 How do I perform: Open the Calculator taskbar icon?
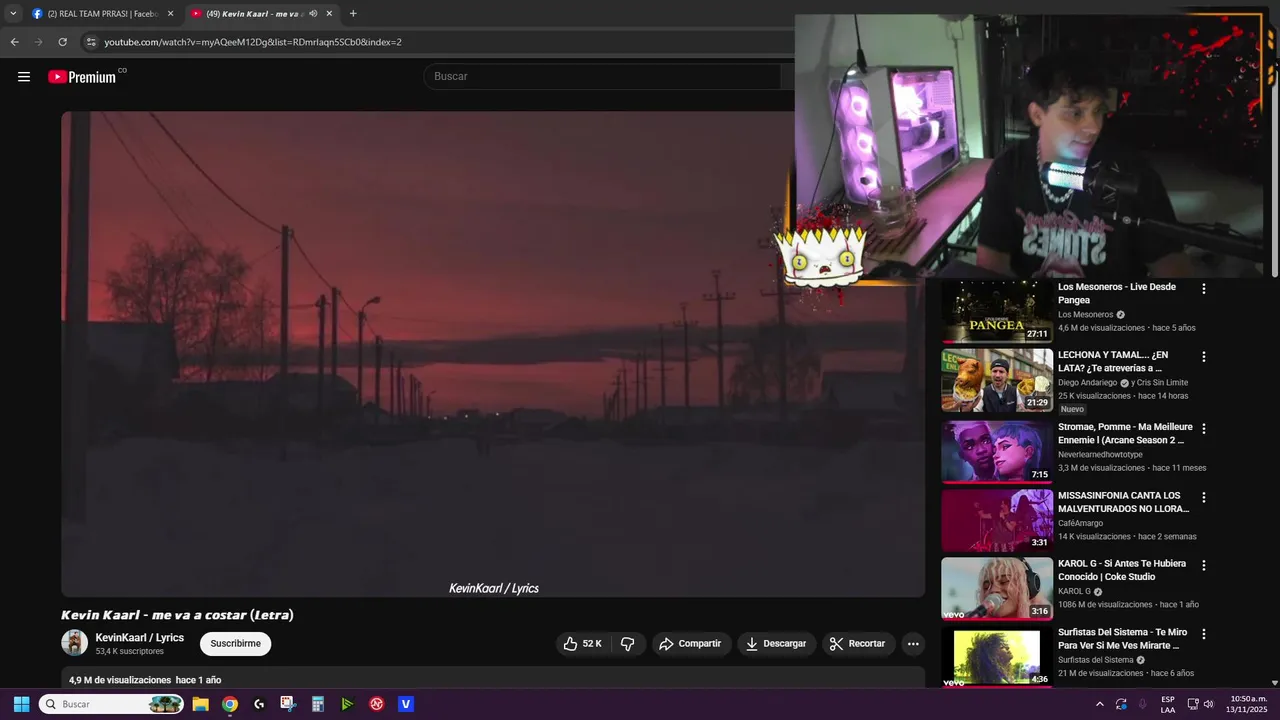click(318, 704)
